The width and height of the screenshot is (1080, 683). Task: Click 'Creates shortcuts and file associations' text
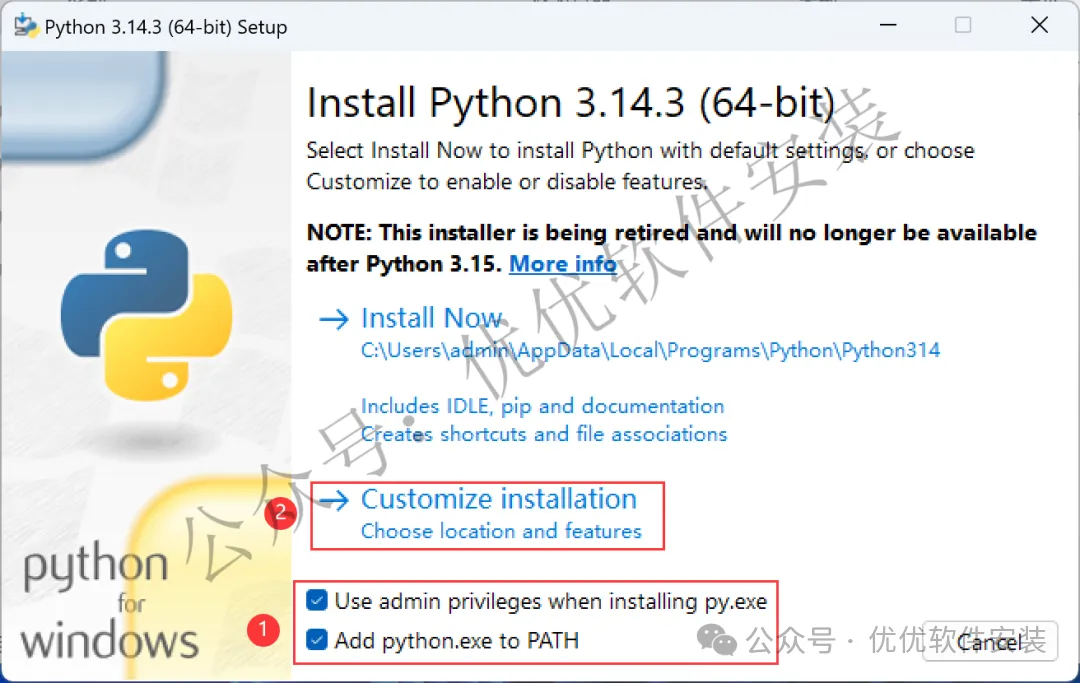[x=544, y=434]
